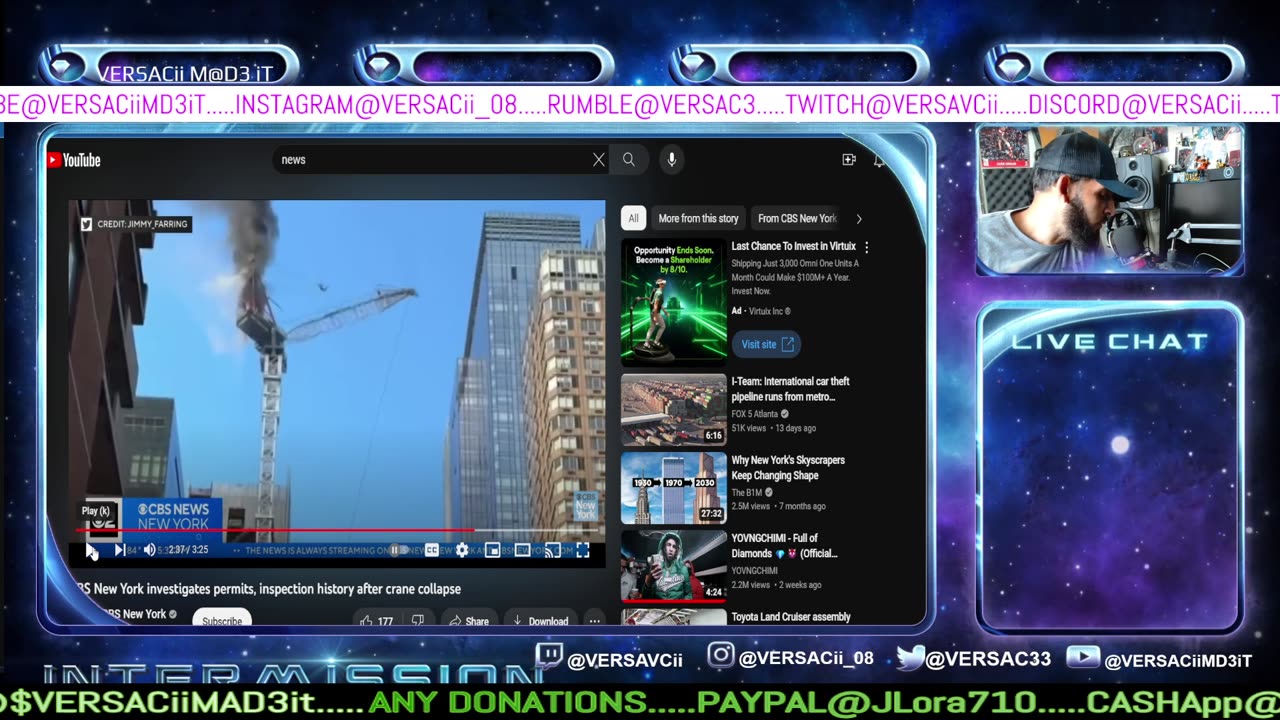
Task: Show more filter chips with right chevron
Action: pos(858,218)
